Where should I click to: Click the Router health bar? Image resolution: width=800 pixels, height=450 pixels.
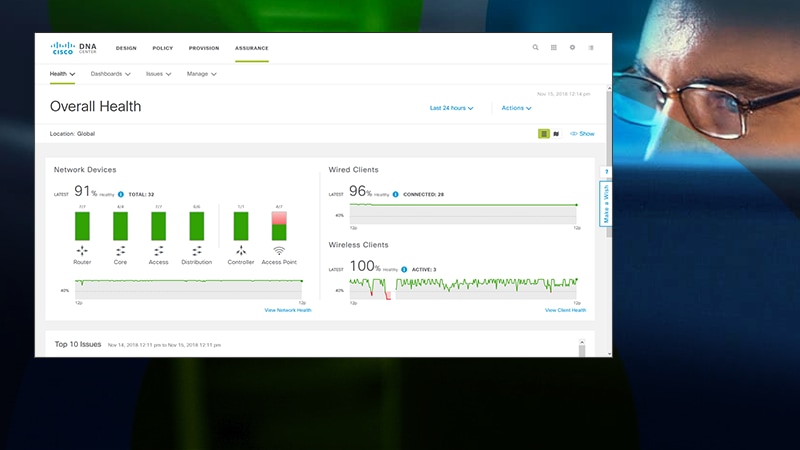pyautogui.click(x=82, y=226)
